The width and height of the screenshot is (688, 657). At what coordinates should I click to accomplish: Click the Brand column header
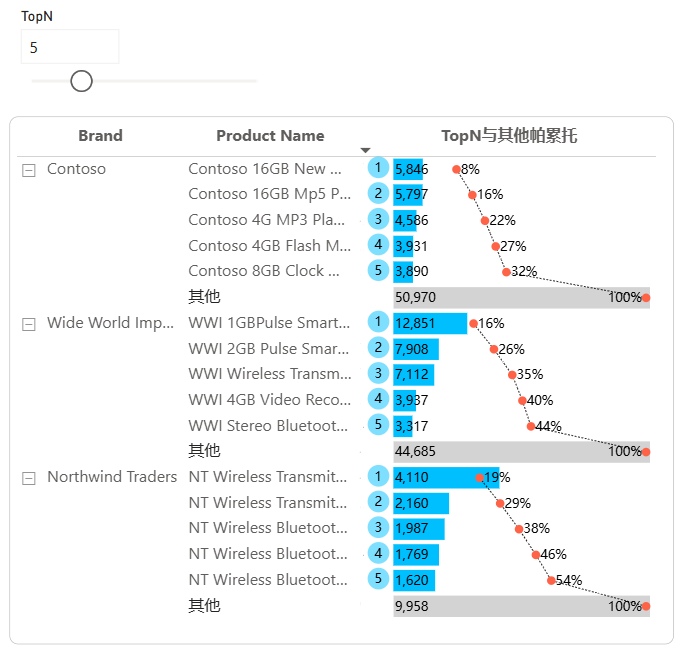click(100, 136)
